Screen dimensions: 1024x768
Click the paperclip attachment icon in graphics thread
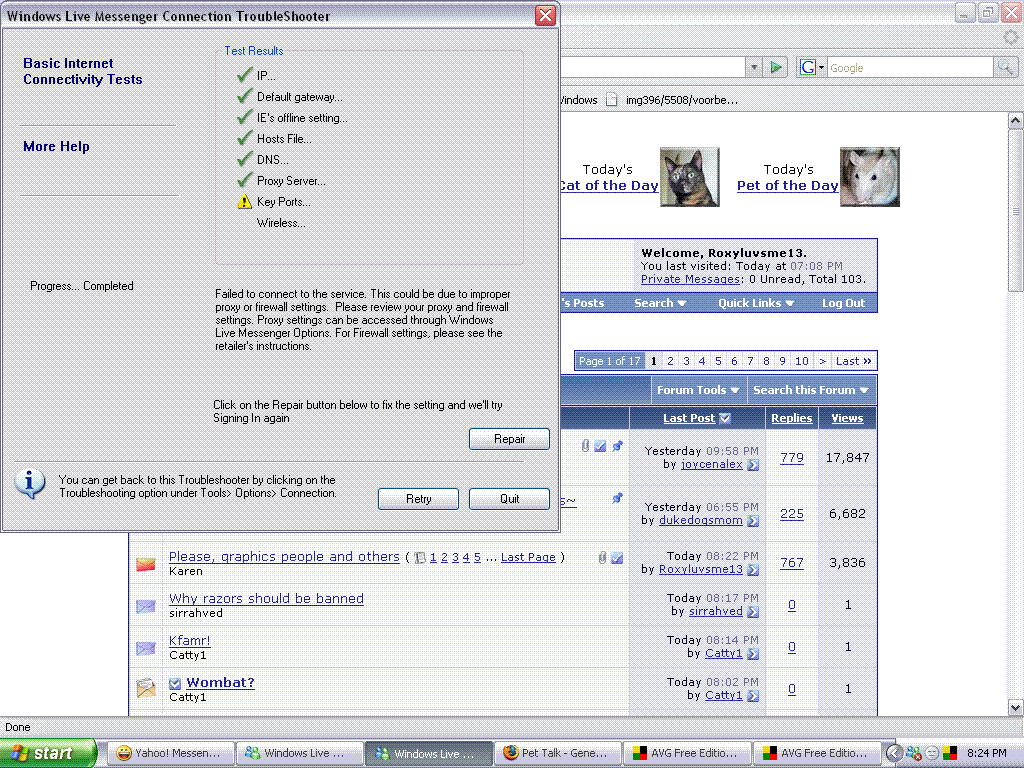[x=602, y=557]
